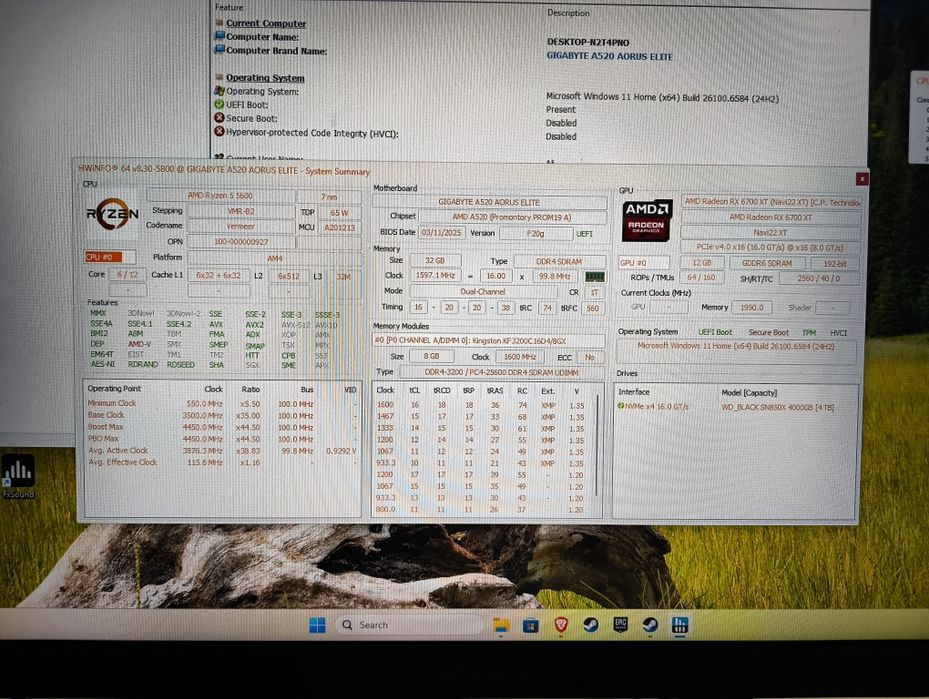Launch Brave browser from the taskbar
Viewport: 929px width, 699px height.
click(560, 625)
